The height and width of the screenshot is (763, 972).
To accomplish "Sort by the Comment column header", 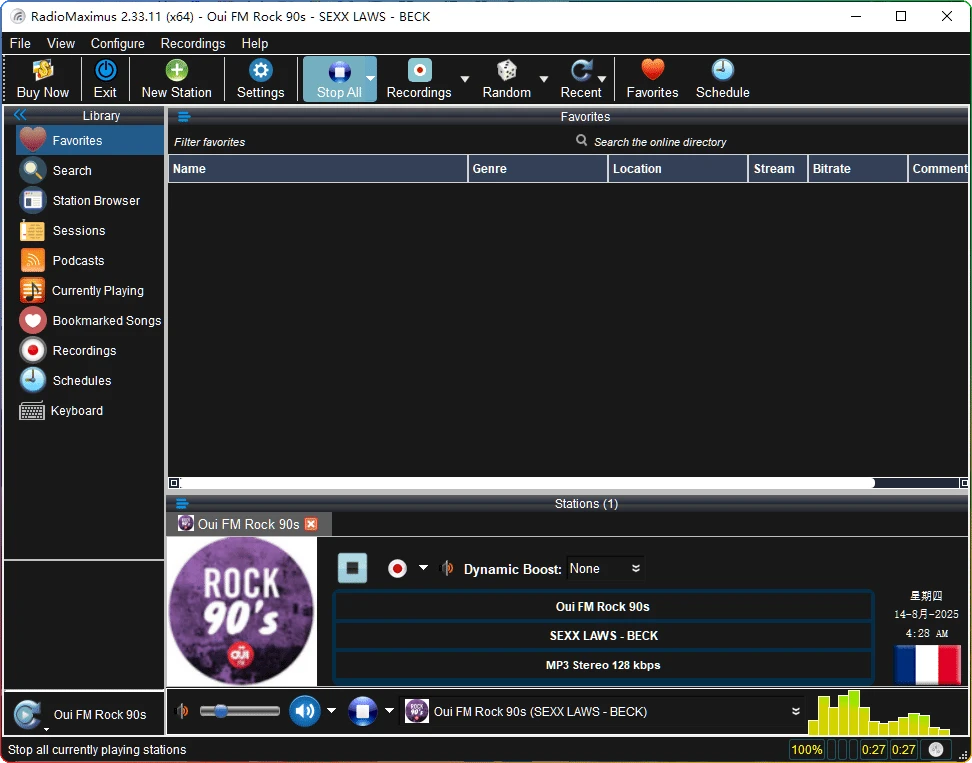I will click(939, 169).
